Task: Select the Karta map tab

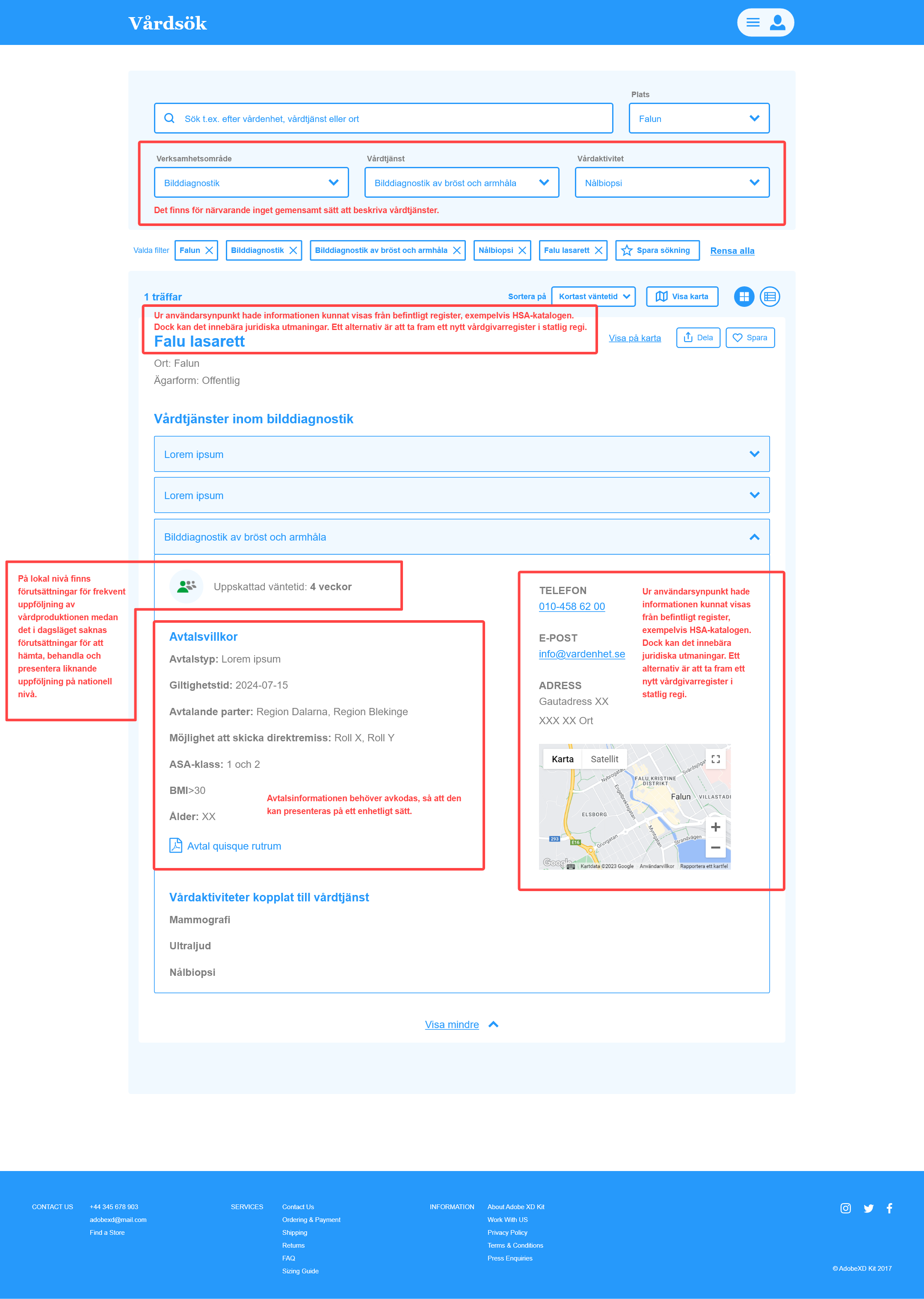Action: 562,759
